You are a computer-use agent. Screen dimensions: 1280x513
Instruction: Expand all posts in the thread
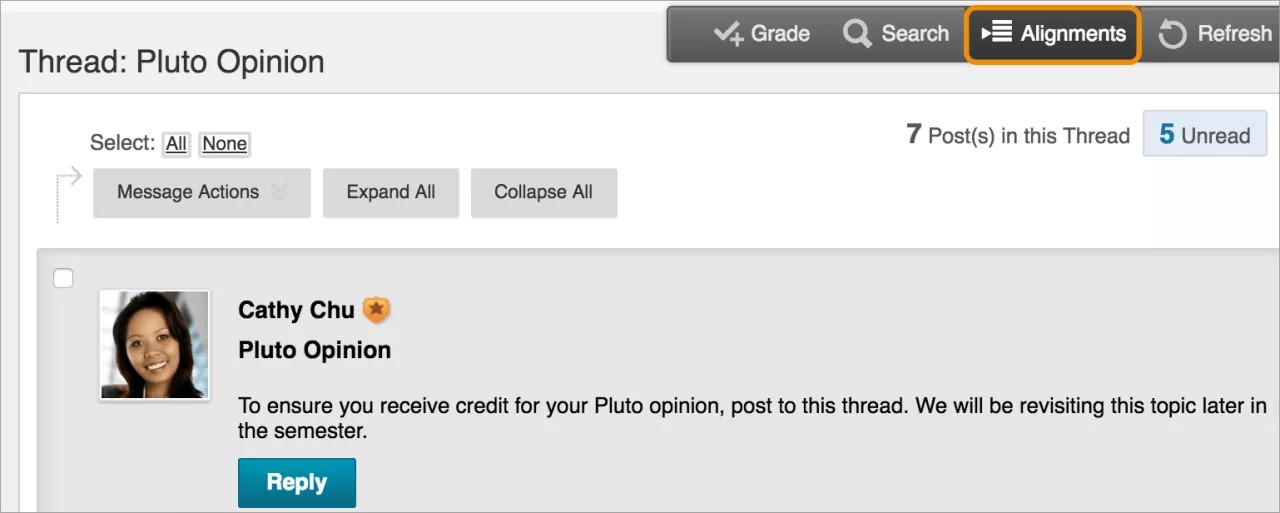390,193
